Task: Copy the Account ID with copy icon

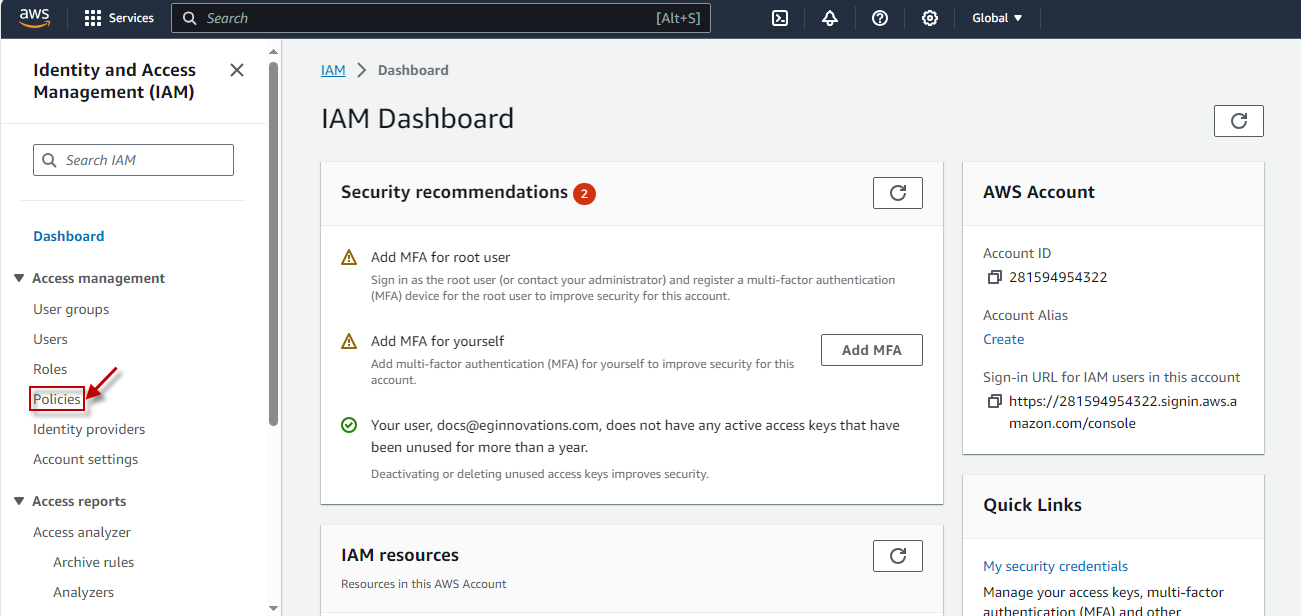Action: (994, 277)
